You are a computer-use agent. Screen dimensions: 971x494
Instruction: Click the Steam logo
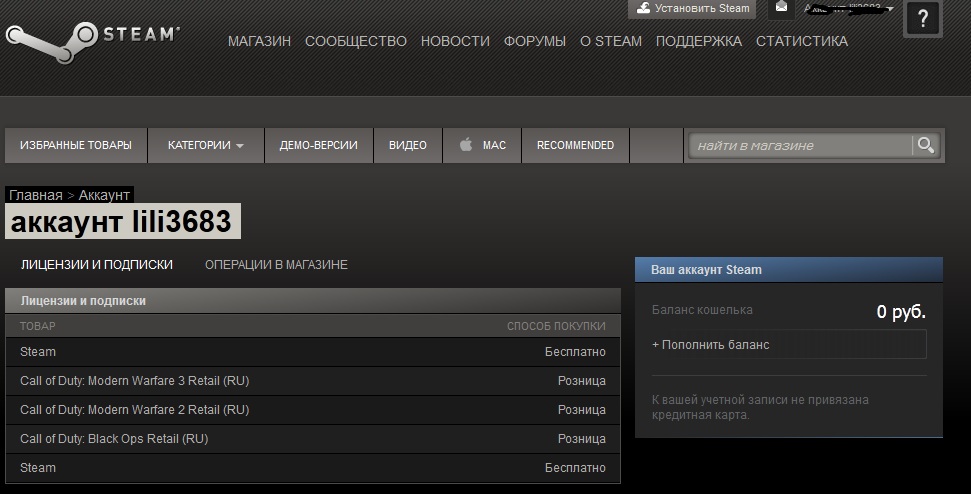[x=93, y=41]
